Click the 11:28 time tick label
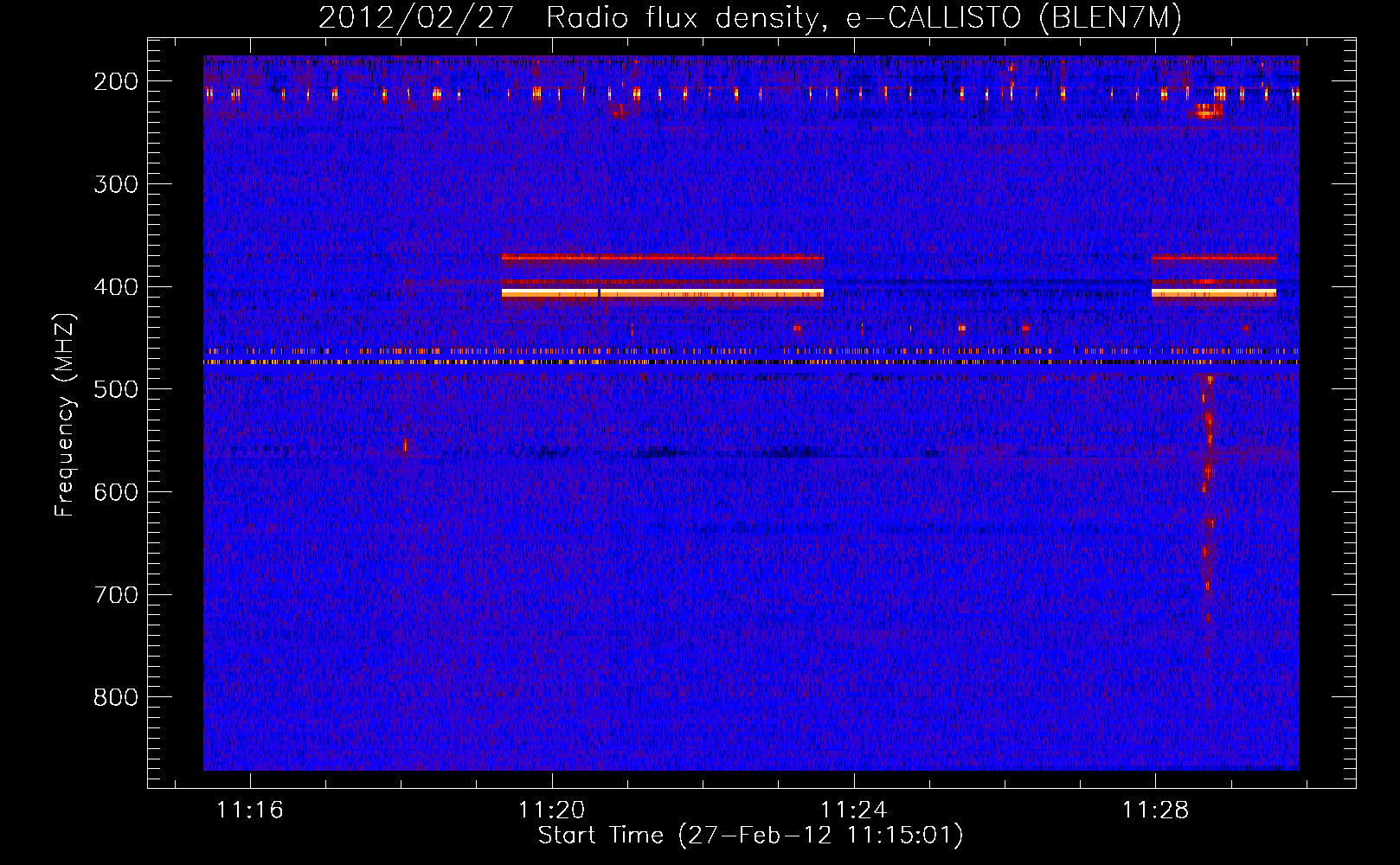This screenshot has height=865, width=1400. pyautogui.click(x=1156, y=811)
